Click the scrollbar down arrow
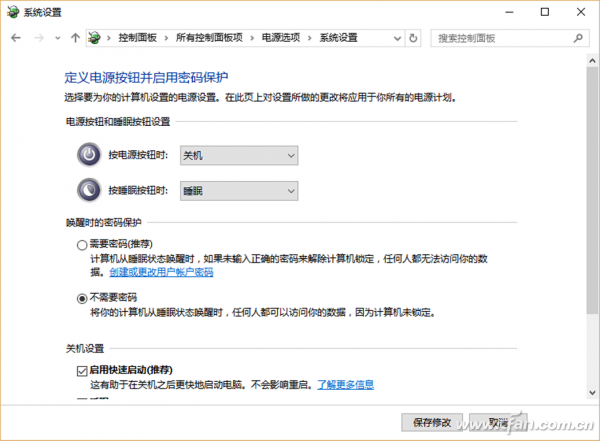 [592, 392]
